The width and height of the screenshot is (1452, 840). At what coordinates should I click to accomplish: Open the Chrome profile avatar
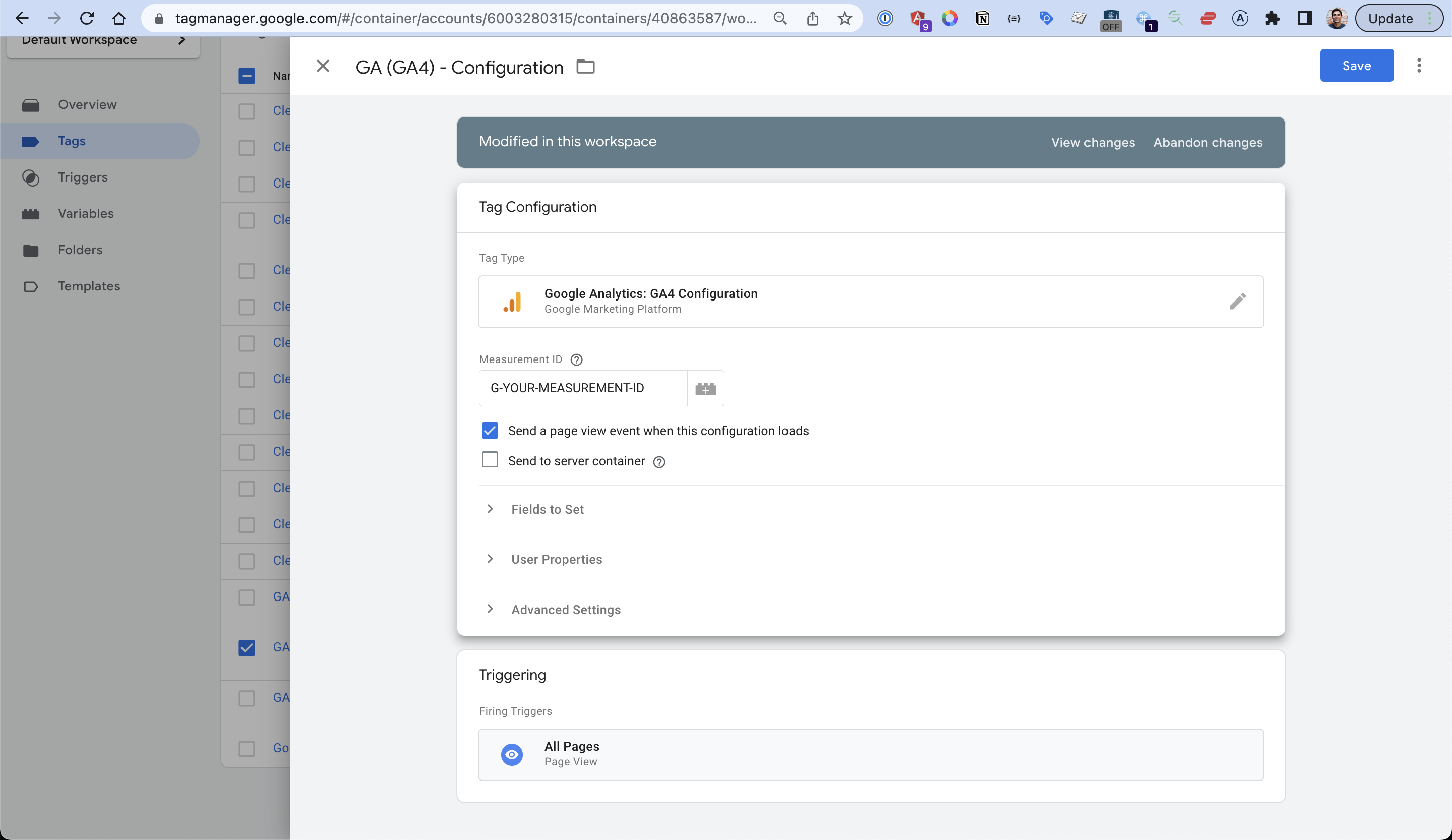coord(1337,19)
